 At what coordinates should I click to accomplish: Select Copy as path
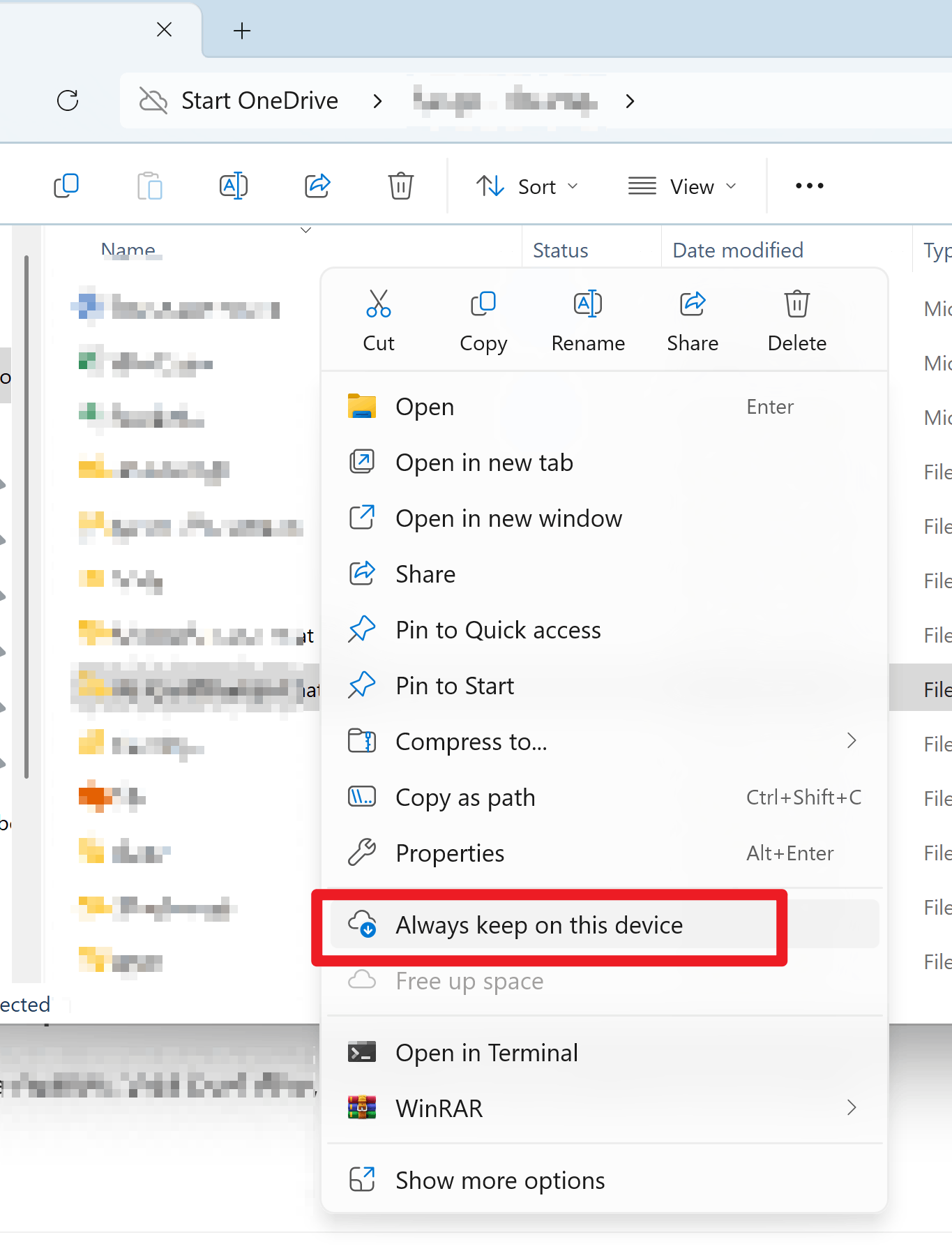(604, 797)
